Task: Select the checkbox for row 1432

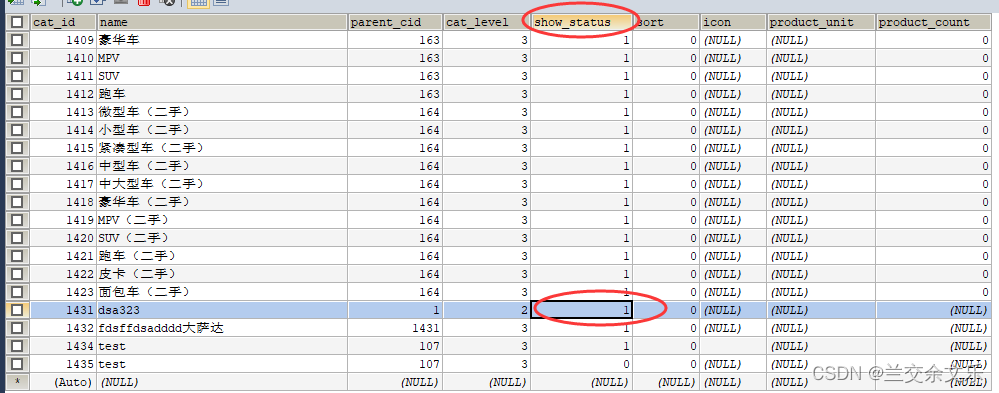Action: pos(17,328)
